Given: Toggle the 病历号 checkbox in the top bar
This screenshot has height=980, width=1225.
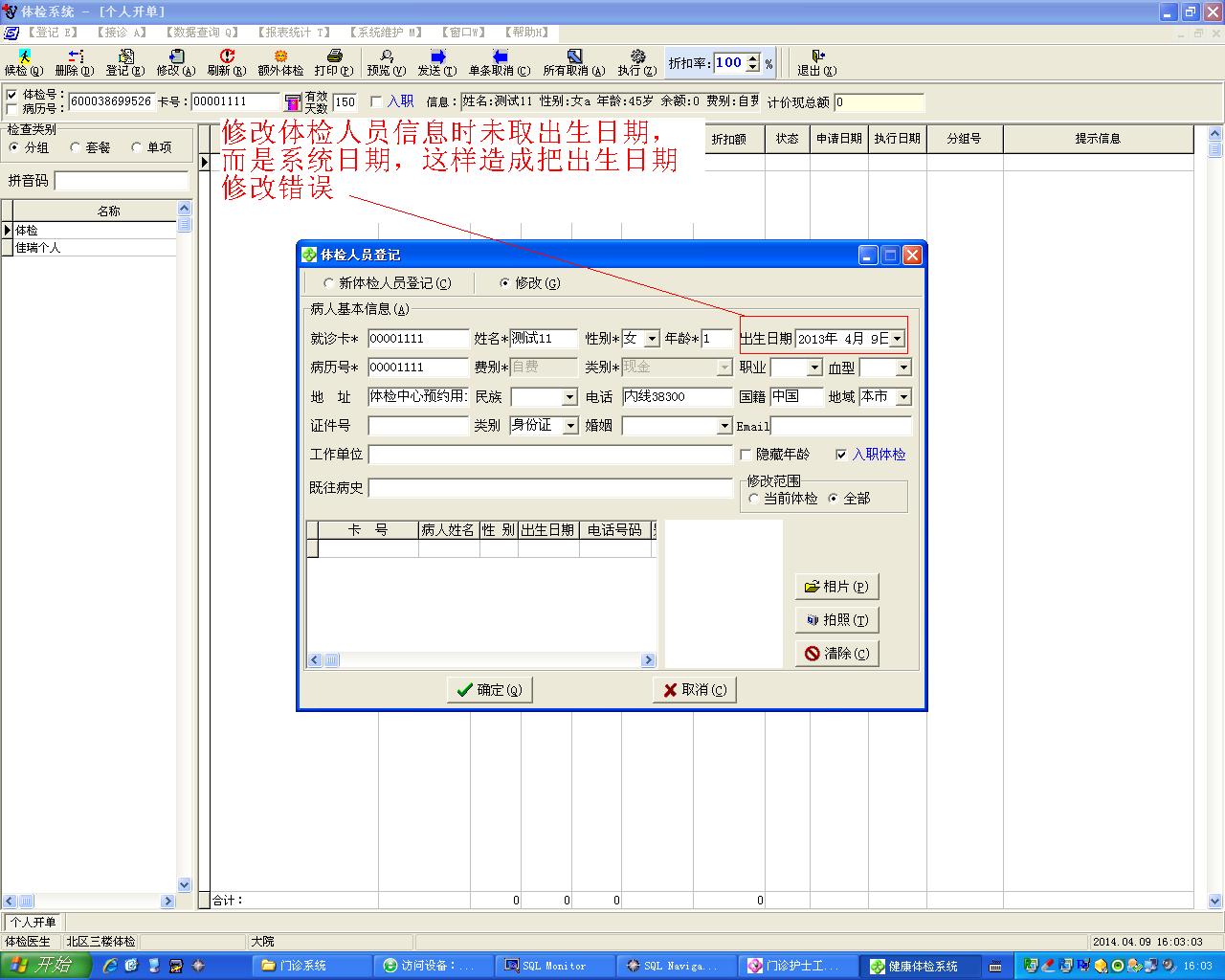Looking at the screenshot, I should [12, 109].
